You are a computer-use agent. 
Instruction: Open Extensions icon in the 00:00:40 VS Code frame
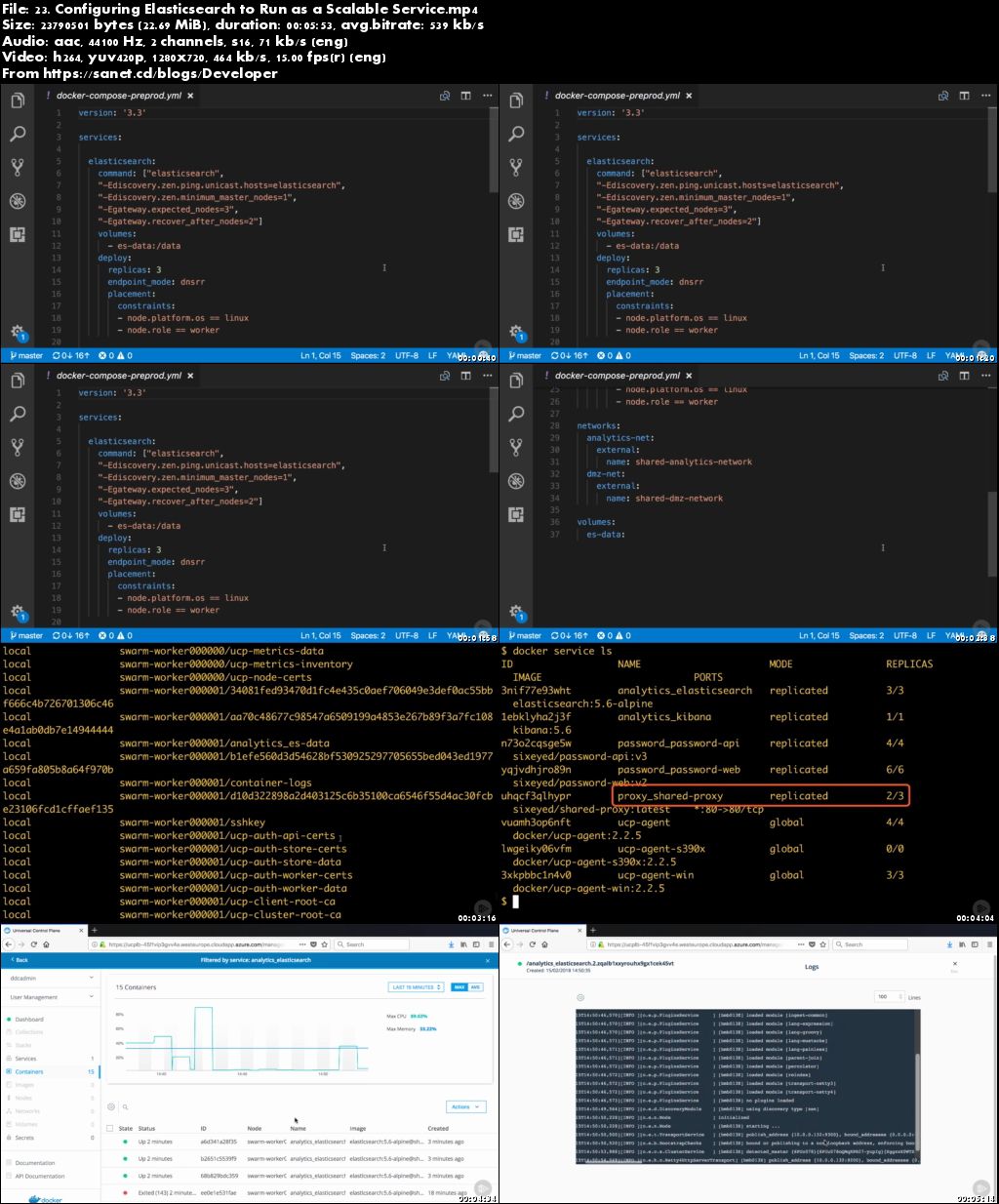[x=18, y=234]
